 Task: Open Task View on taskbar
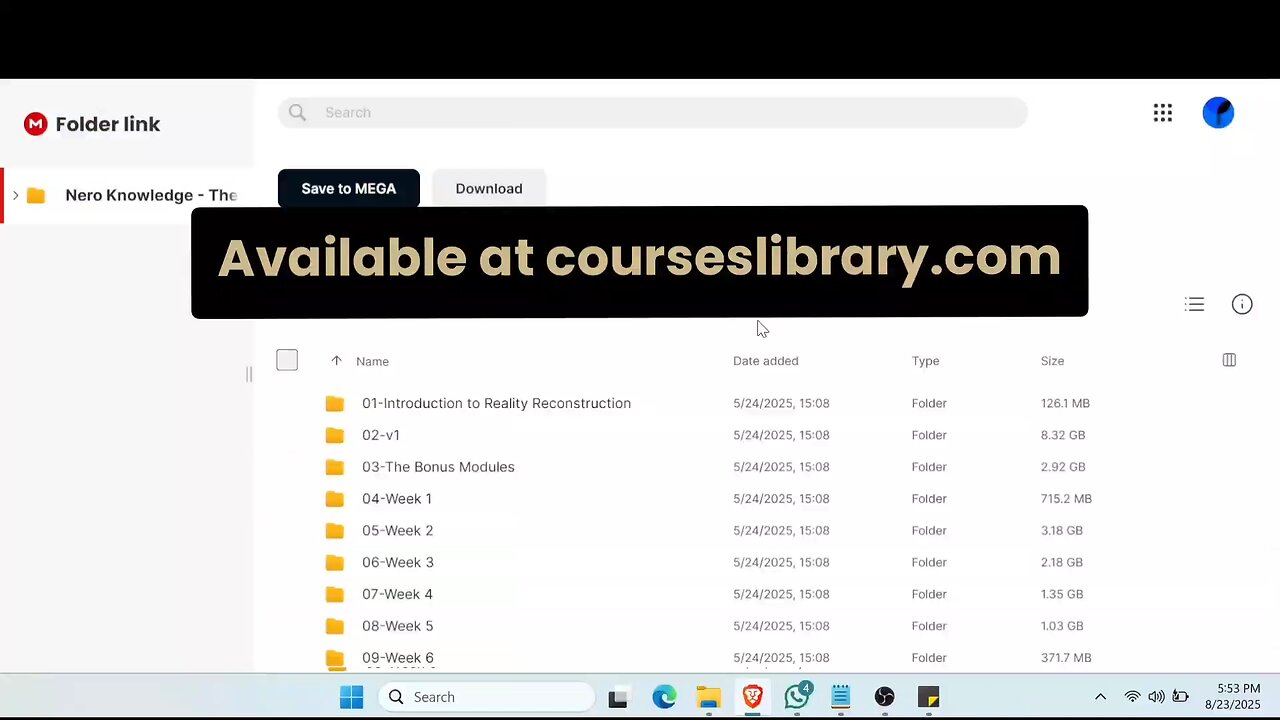pyautogui.click(x=617, y=697)
